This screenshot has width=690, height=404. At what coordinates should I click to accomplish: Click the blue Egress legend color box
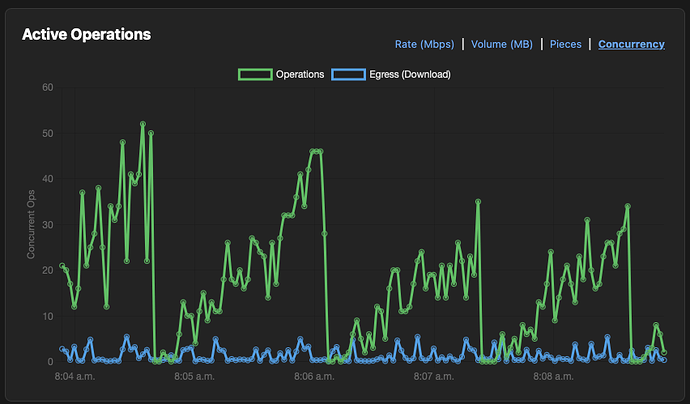[348, 74]
